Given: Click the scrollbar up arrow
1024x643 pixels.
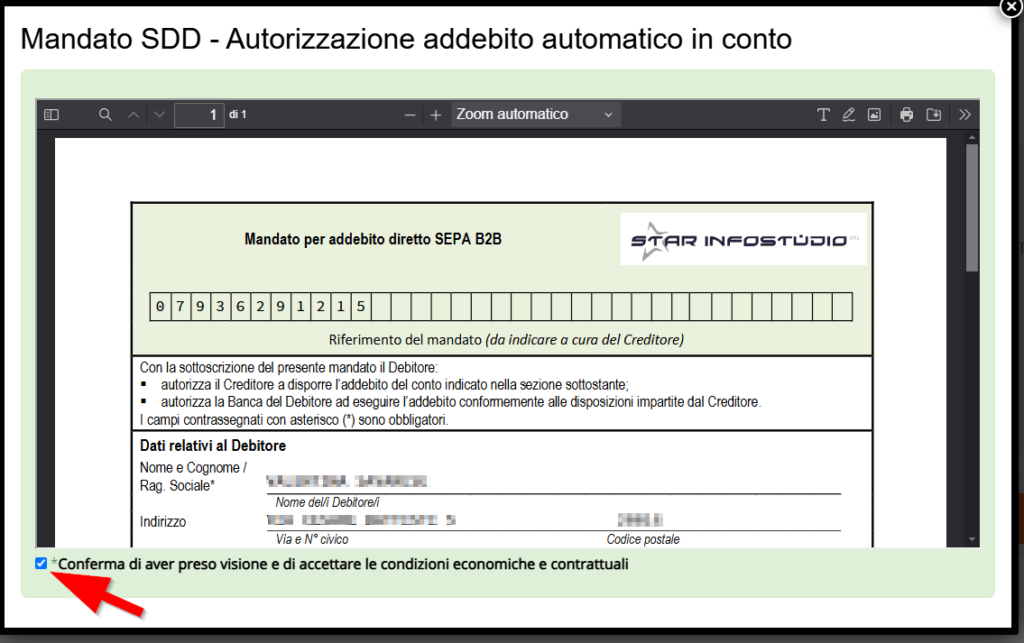Looking at the screenshot, I should pyautogui.click(x=972, y=138).
